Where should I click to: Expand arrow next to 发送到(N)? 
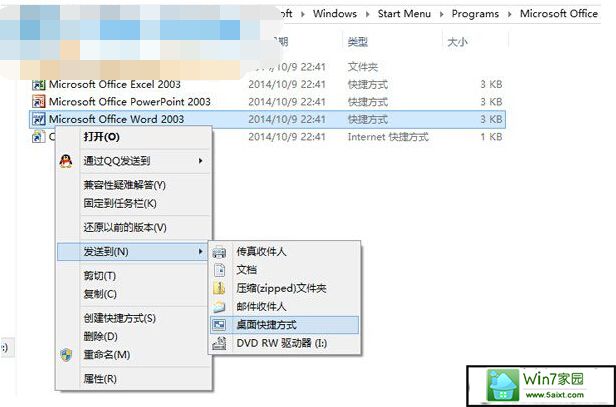(201, 252)
